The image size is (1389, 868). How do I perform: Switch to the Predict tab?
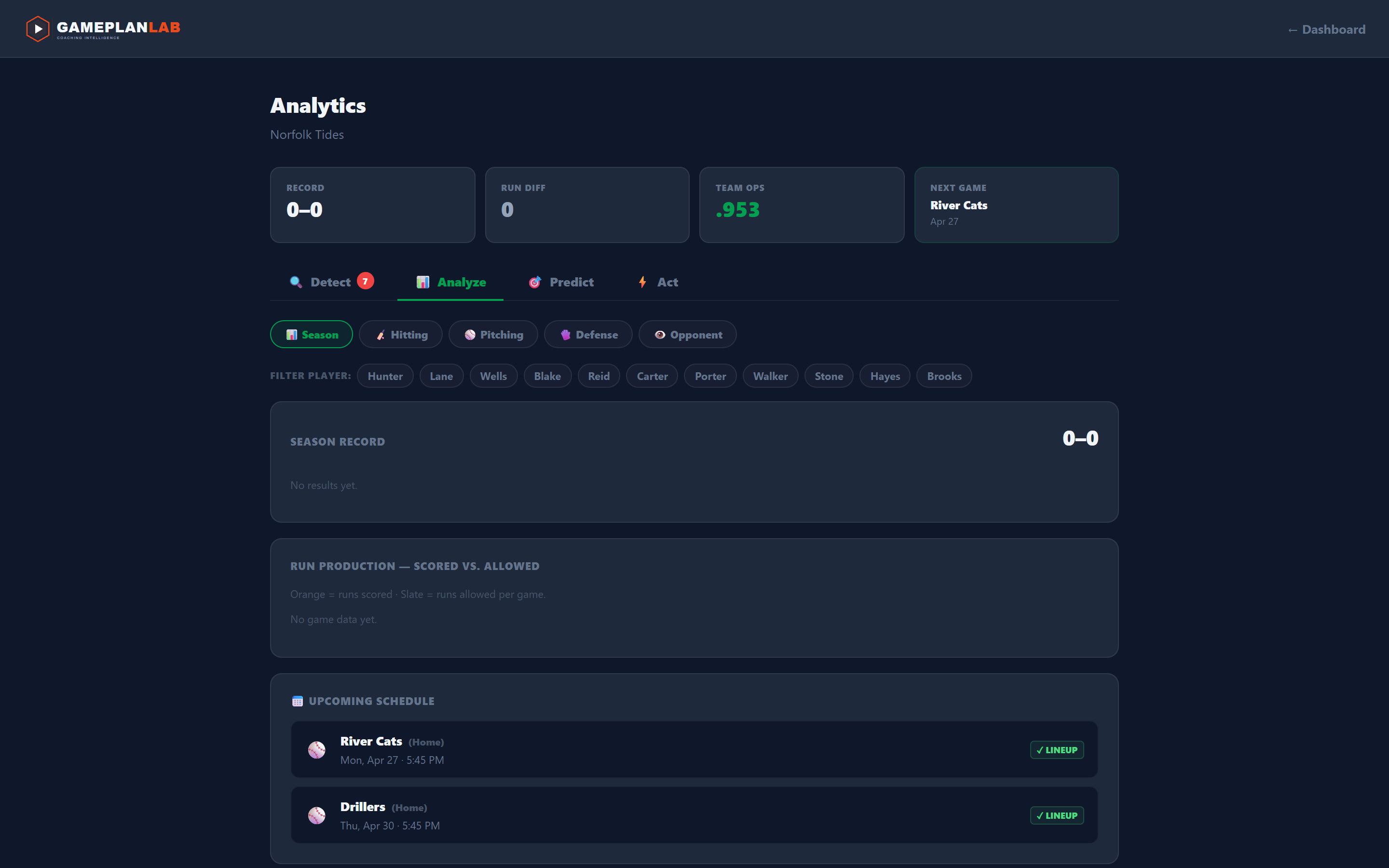(x=561, y=282)
